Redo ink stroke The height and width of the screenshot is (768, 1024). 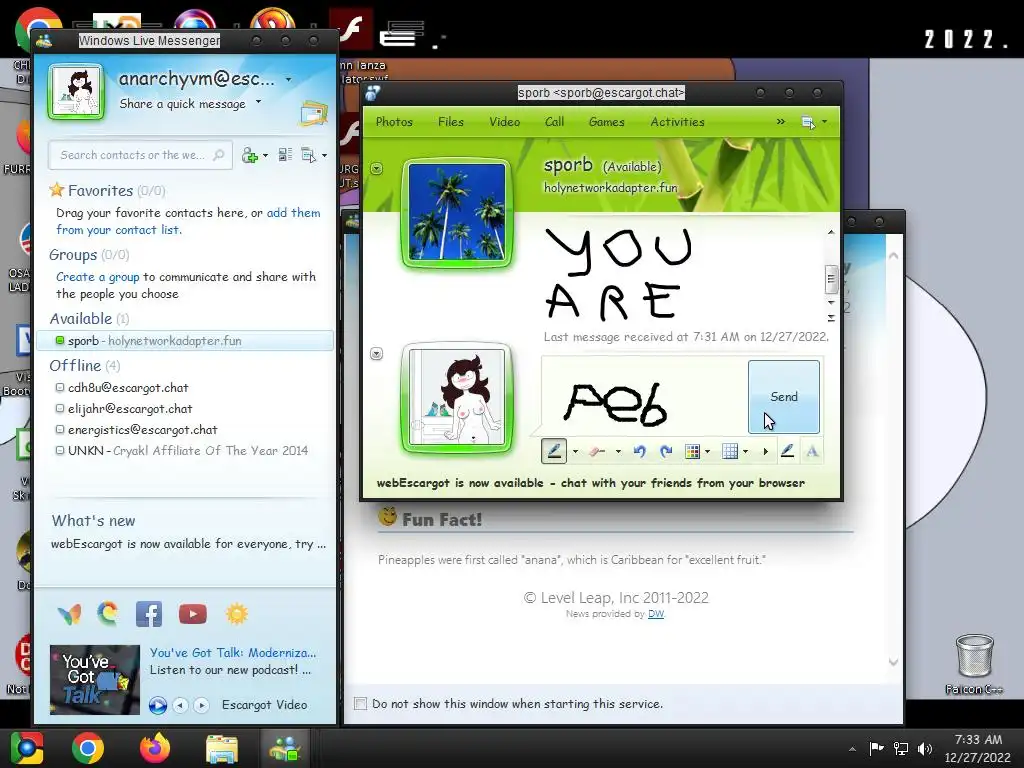666,451
